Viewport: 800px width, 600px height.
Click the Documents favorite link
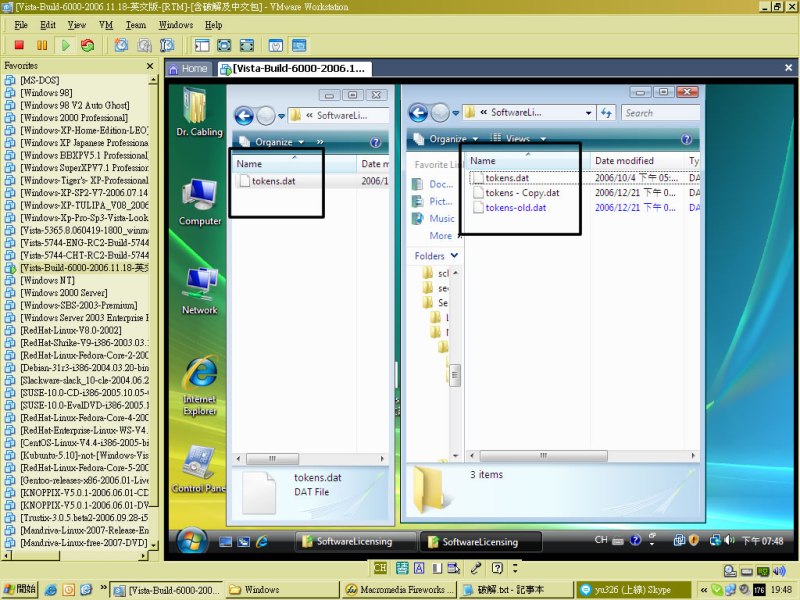[x=434, y=184]
